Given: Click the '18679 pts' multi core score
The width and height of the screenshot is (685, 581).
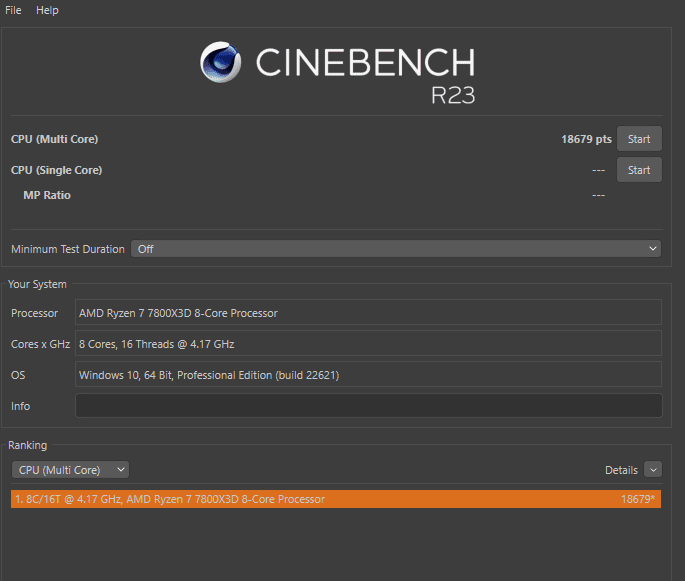Looking at the screenshot, I should point(586,139).
